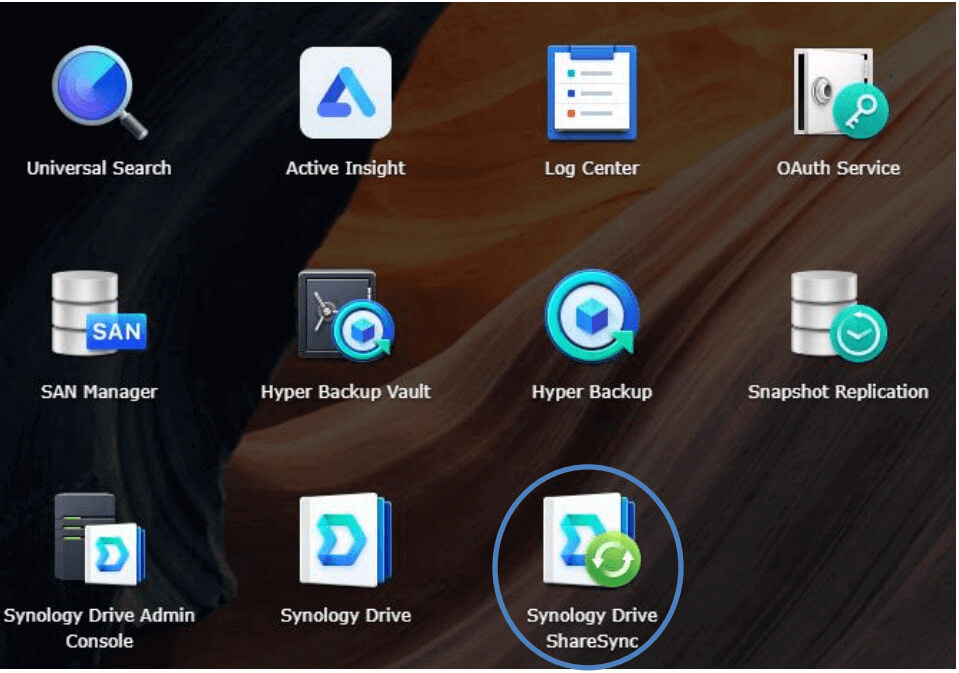The width and height of the screenshot is (959, 673).
Task: Open the Log Center clipboard icon
Action: tap(591, 92)
